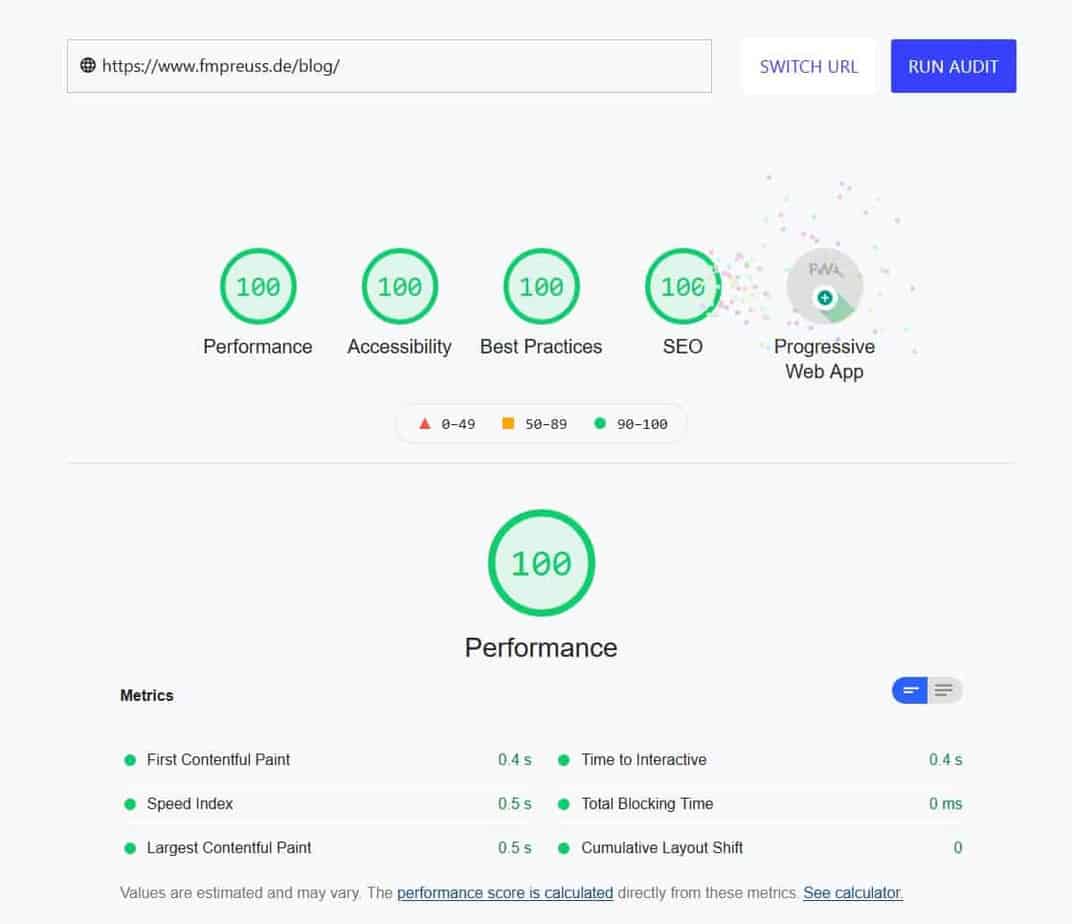Click the Accessibility label under gauge

(x=399, y=346)
